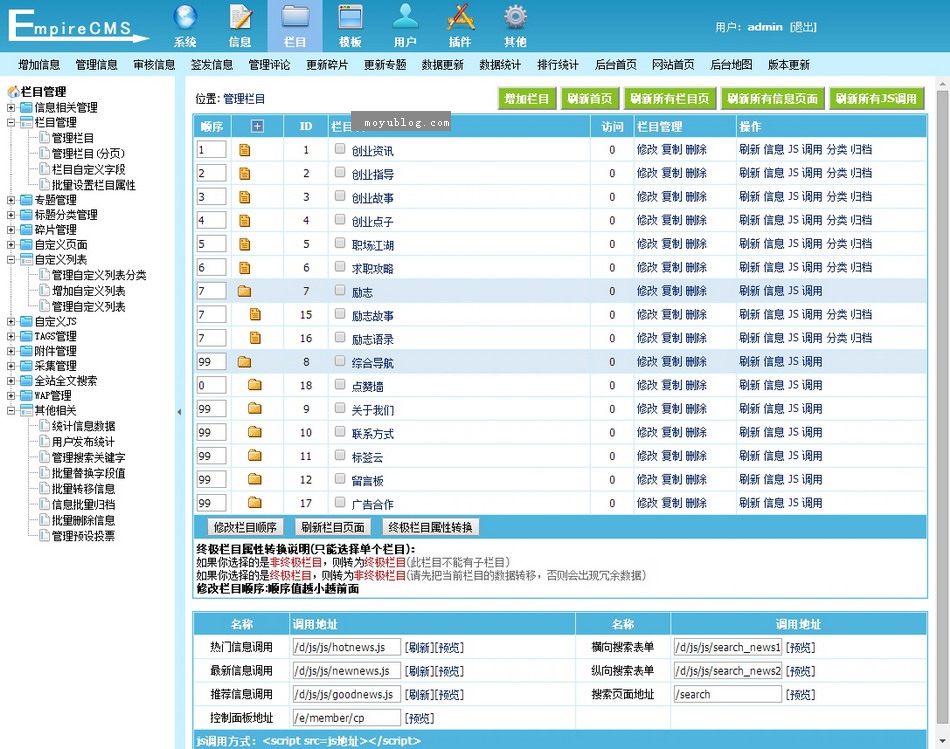Check the box for 励志
This screenshot has height=749, width=950.
coord(340,290)
